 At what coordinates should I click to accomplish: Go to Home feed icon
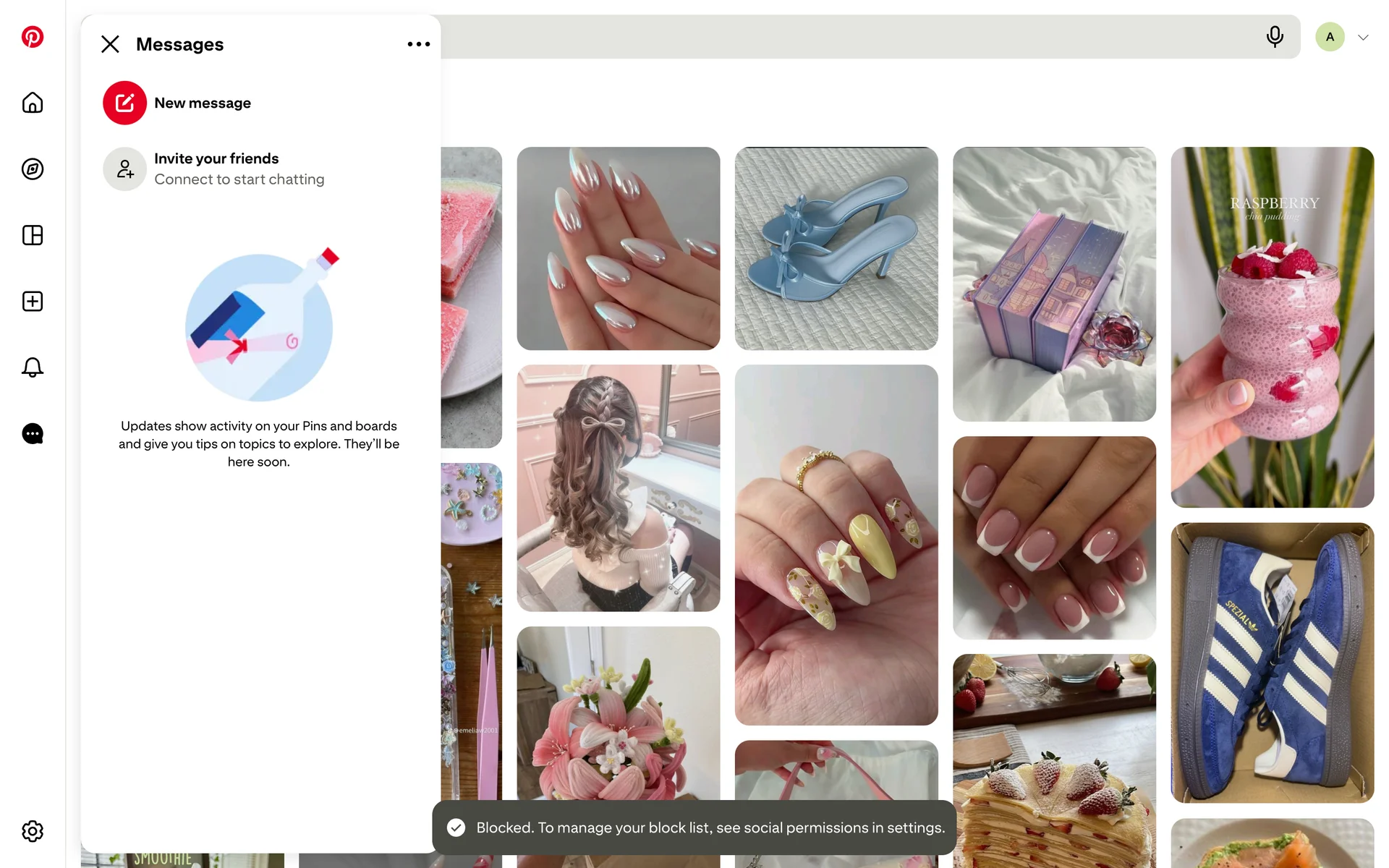(33, 103)
